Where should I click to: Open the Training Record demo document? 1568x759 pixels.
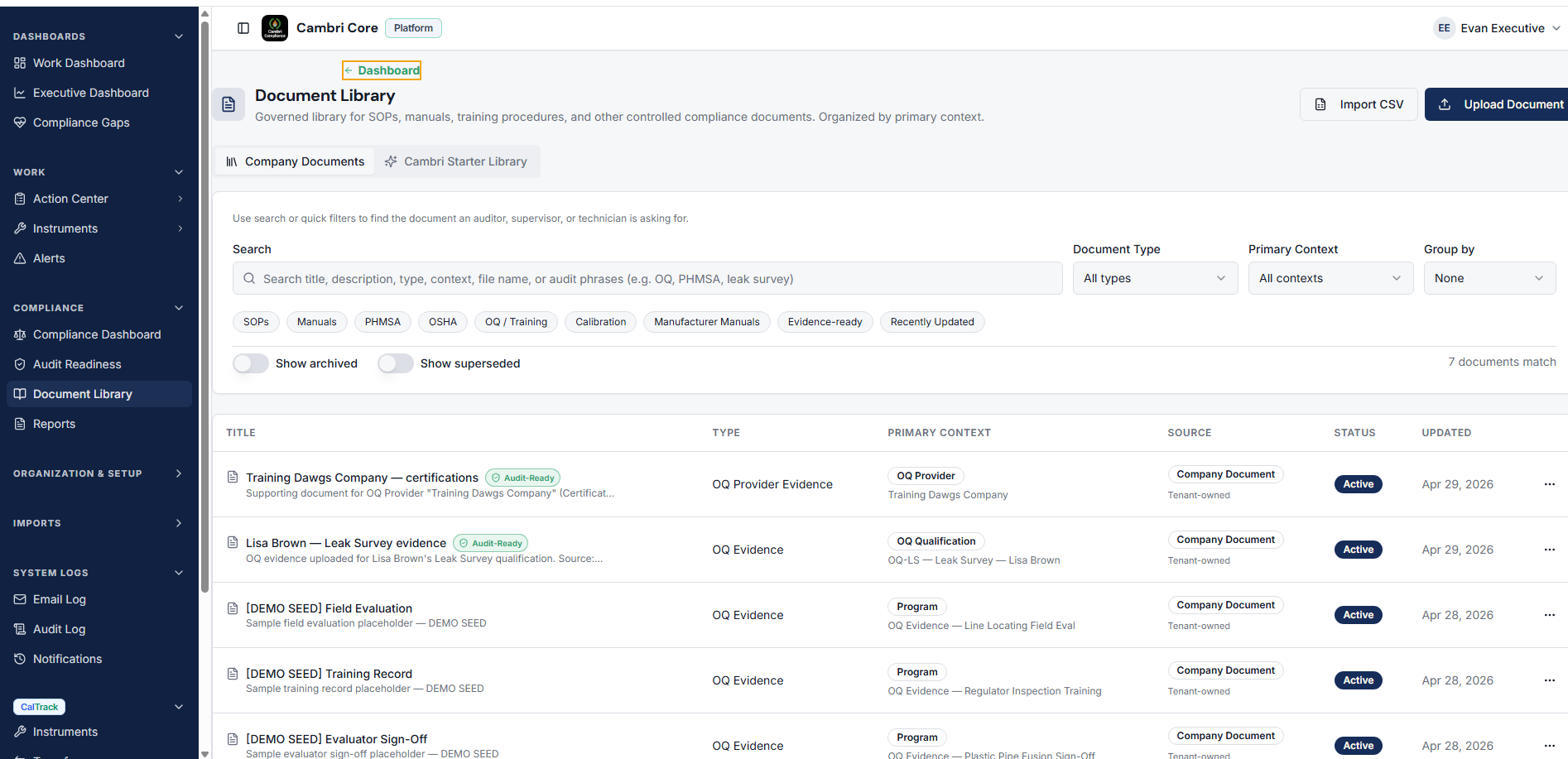click(329, 674)
